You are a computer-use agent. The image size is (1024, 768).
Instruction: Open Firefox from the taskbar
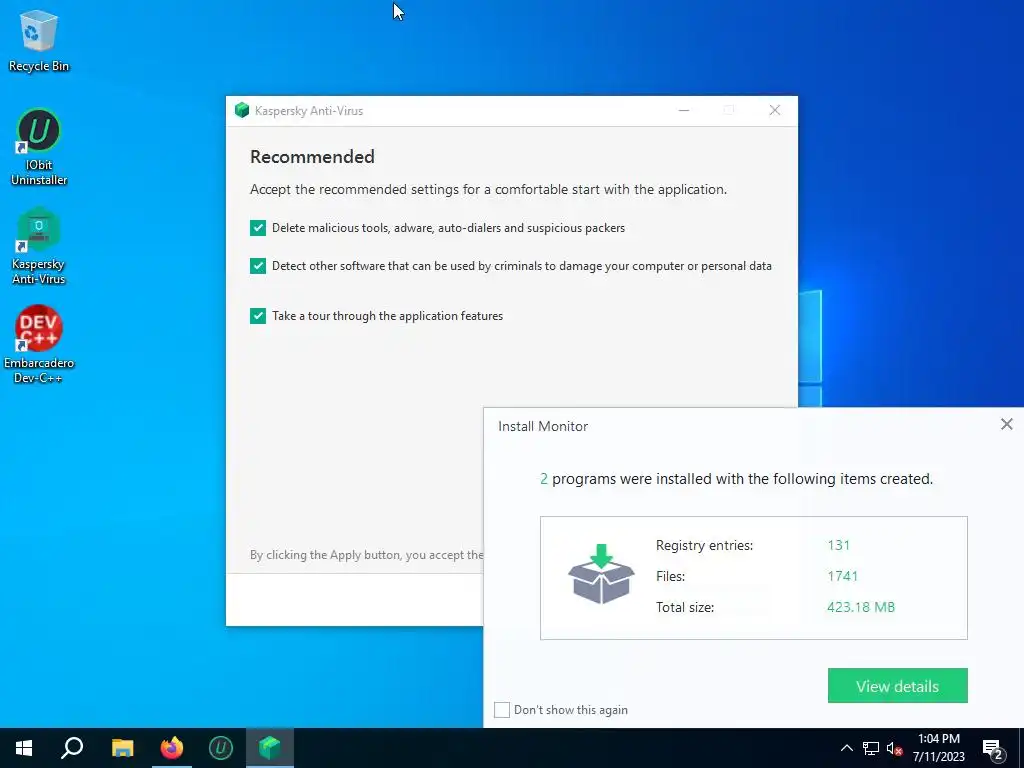(x=172, y=748)
